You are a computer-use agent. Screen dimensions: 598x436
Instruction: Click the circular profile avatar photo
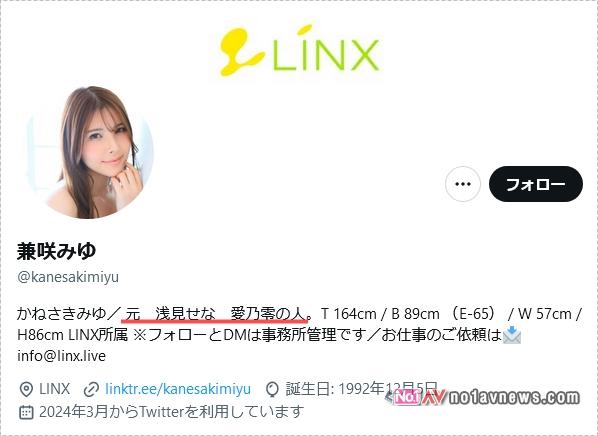click(x=90, y=152)
